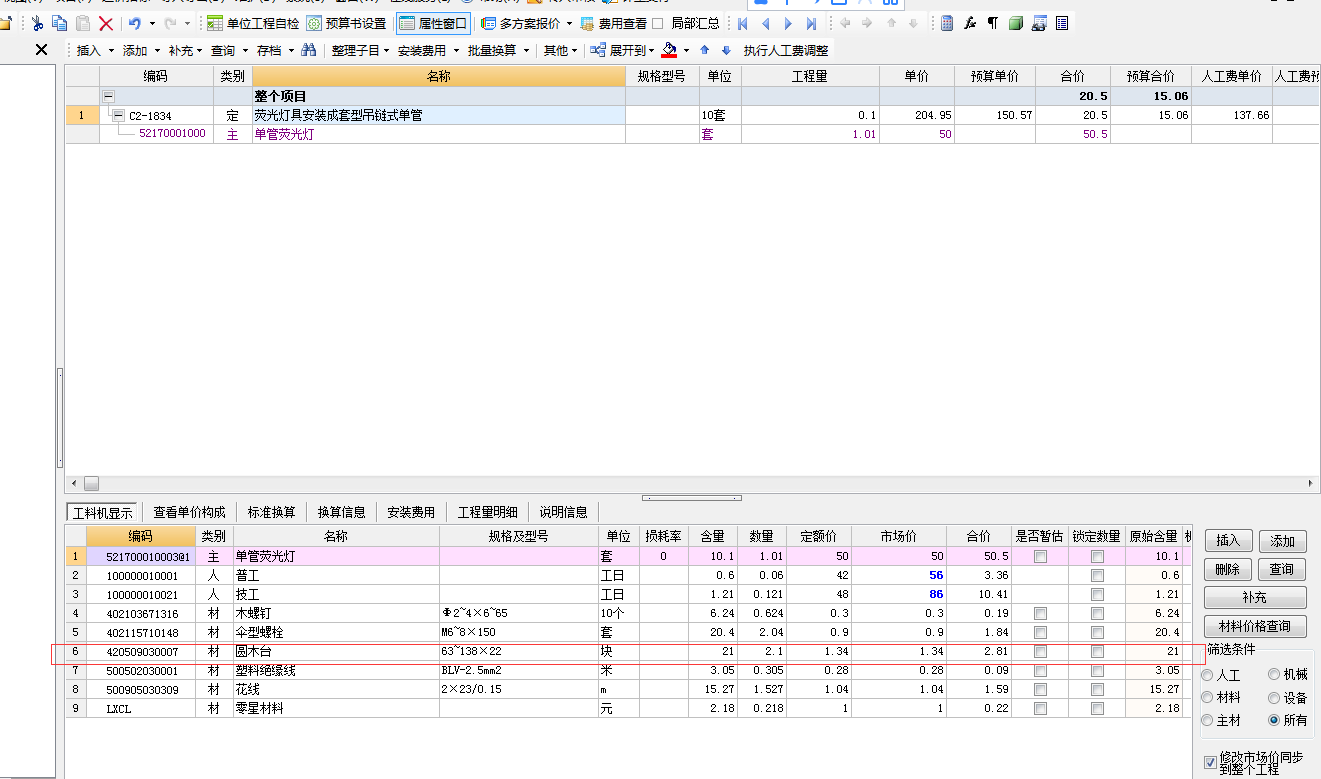Click the paragraph mark icon
The height and width of the screenshot is (779, 1321).
993,23
